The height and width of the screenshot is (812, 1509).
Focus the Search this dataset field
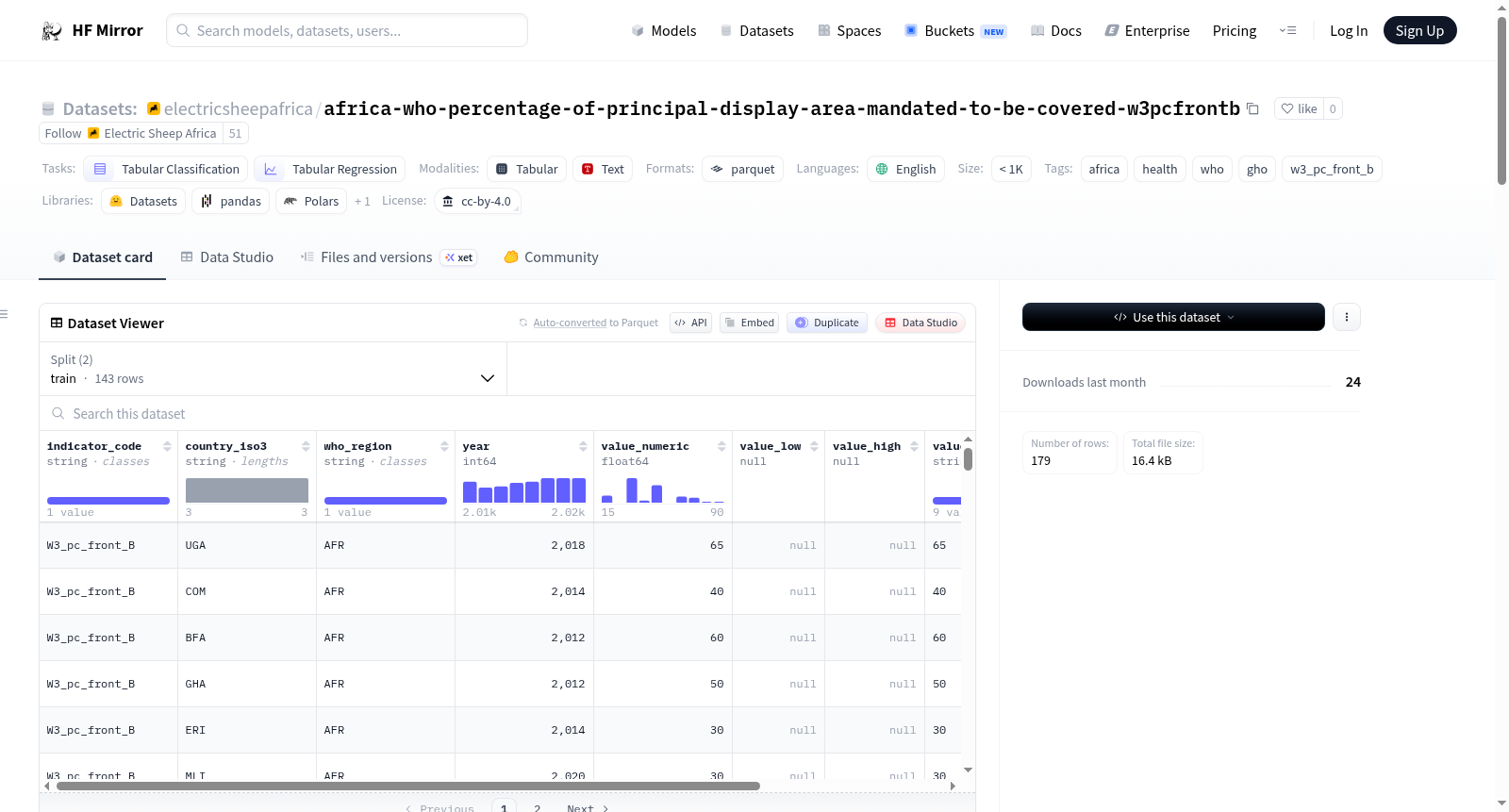tap(507, 414)
